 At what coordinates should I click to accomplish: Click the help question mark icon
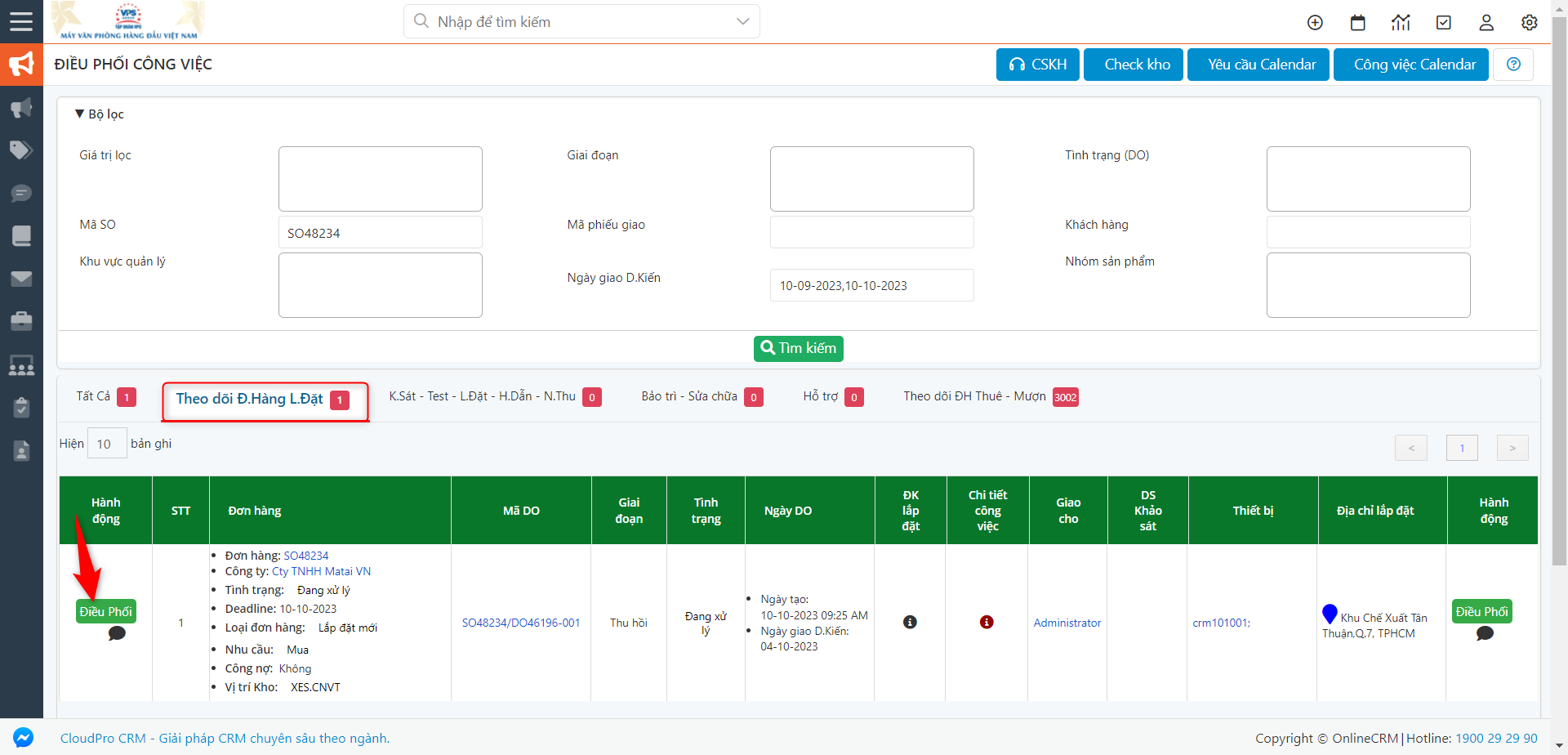pyautogui.click(x=1513, y=65)
